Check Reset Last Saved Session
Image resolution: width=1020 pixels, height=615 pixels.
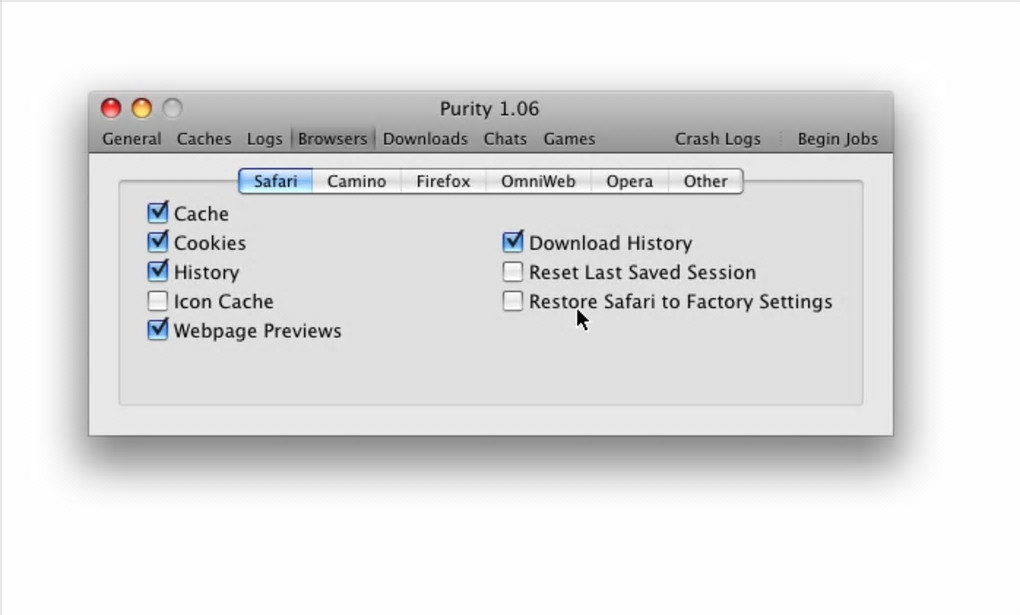(x=513, y=271)
